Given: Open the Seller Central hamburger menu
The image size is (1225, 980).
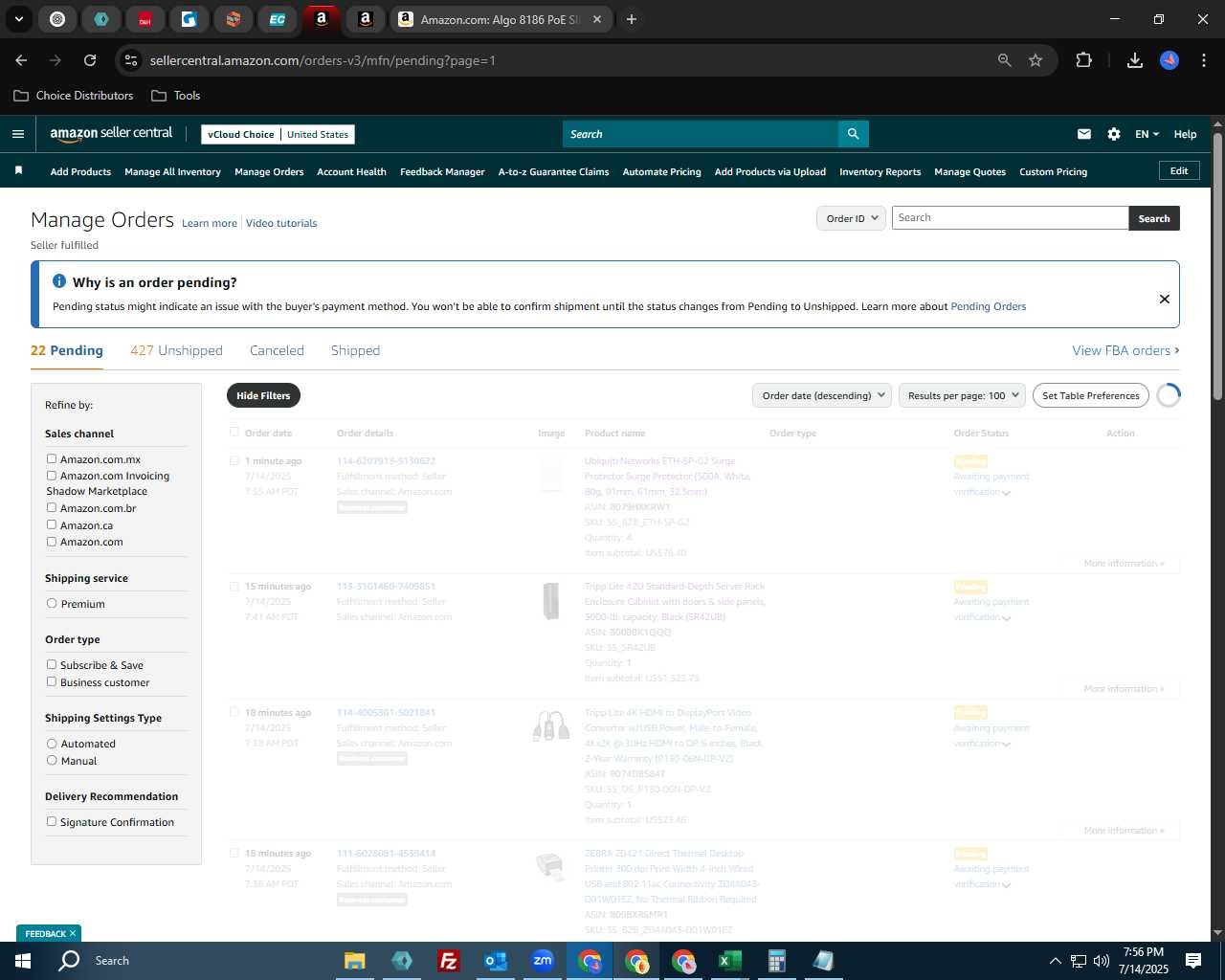Looking at the screenshot, I should 17,134.
